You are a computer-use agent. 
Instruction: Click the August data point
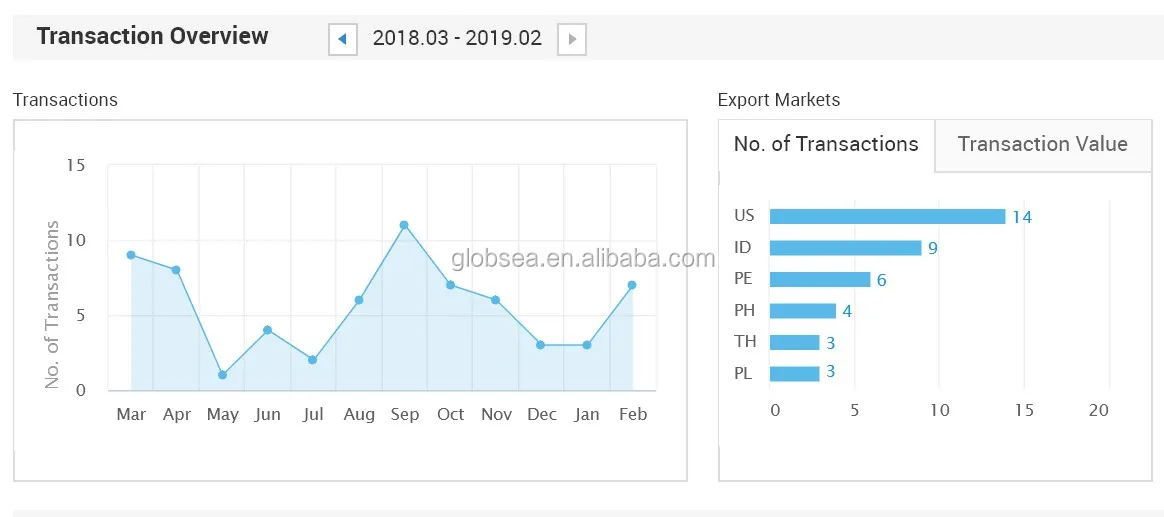coord(359,300)
